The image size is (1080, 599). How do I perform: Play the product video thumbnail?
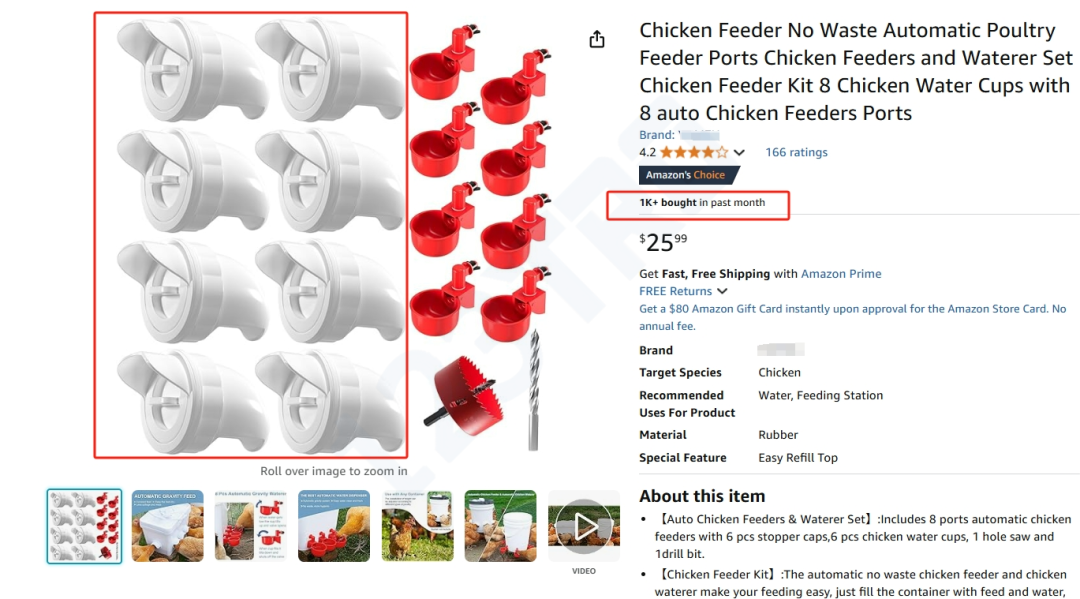coord(584,526)
